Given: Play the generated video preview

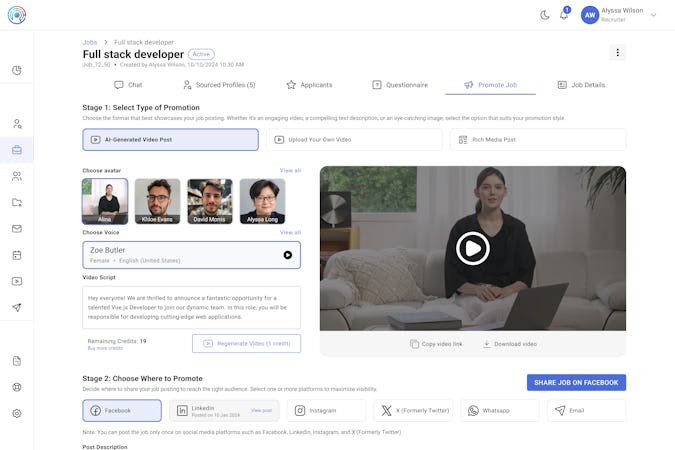Looking at the screenshot, I should pyautogui.click(x=473, y=248).
